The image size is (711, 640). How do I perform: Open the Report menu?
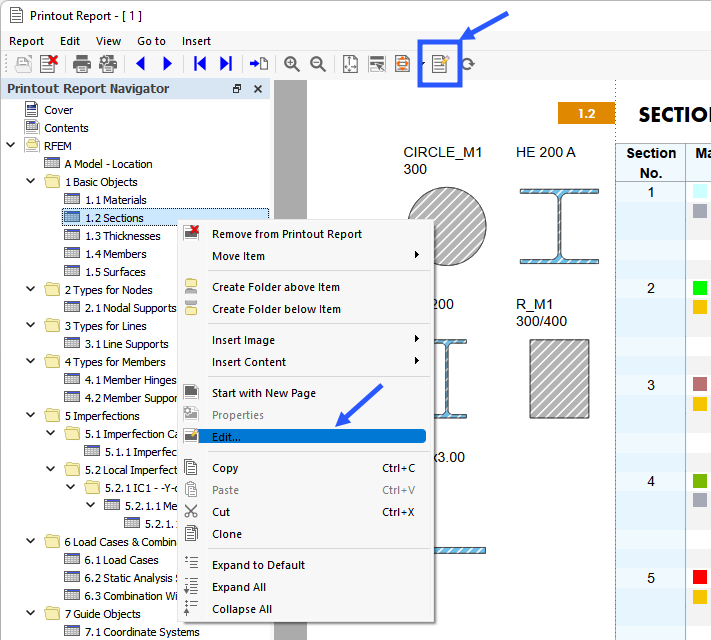pos(26,41)
